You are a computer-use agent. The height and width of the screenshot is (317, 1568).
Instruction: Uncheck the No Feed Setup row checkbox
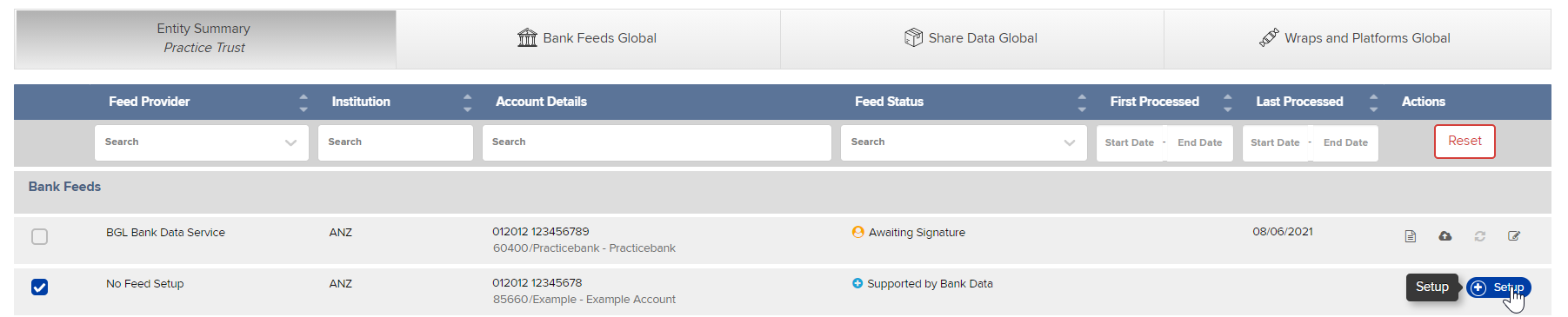tap(40, 287)
